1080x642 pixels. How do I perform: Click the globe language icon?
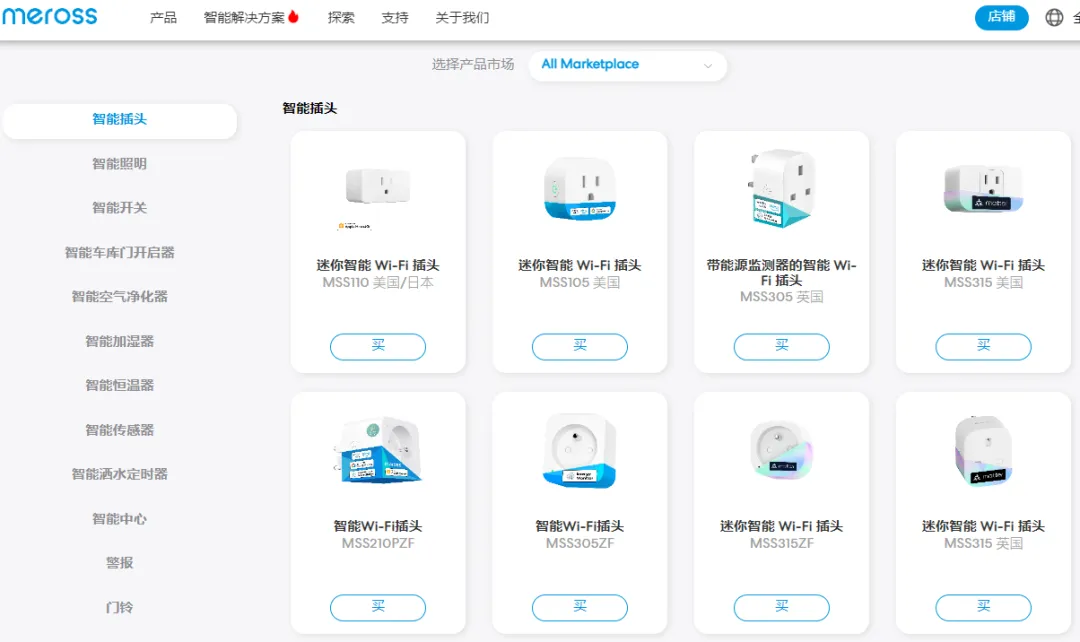tap(1054, 17)
